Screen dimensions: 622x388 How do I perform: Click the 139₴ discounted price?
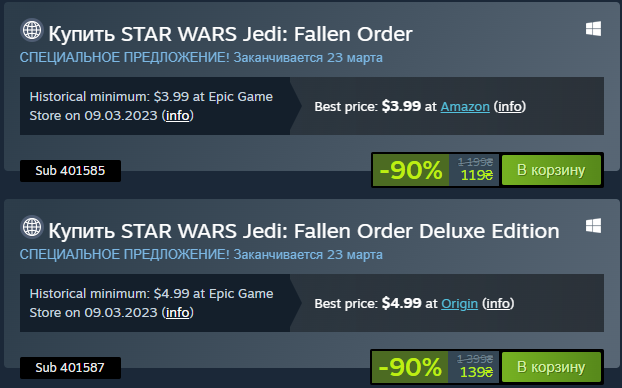(476, 372)
